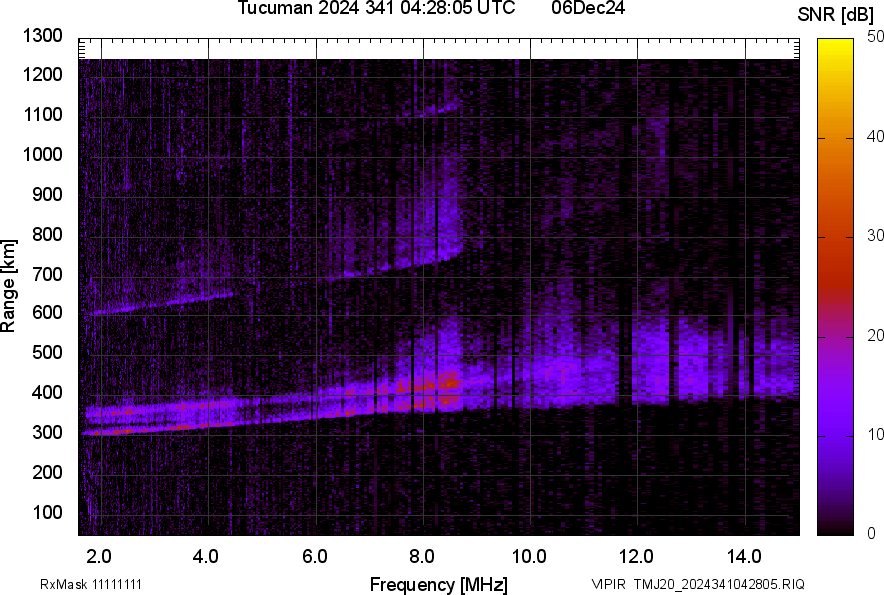Click the range tick label '1000'

point(42,154)
